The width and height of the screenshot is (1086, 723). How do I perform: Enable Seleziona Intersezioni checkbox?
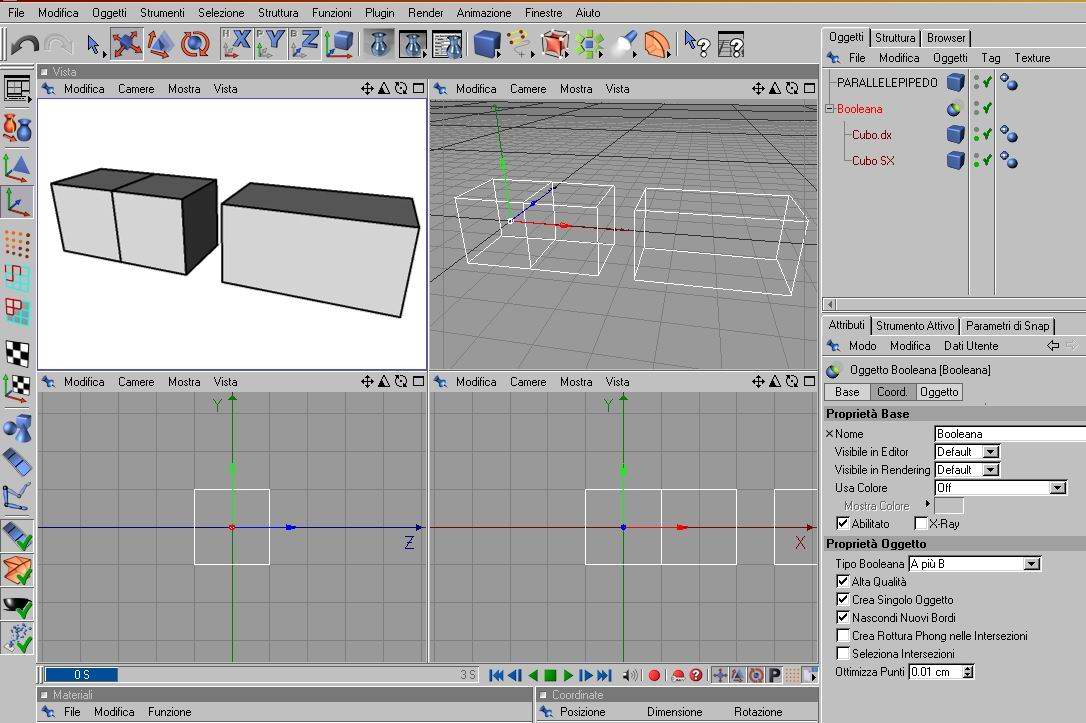click(843, 653)
